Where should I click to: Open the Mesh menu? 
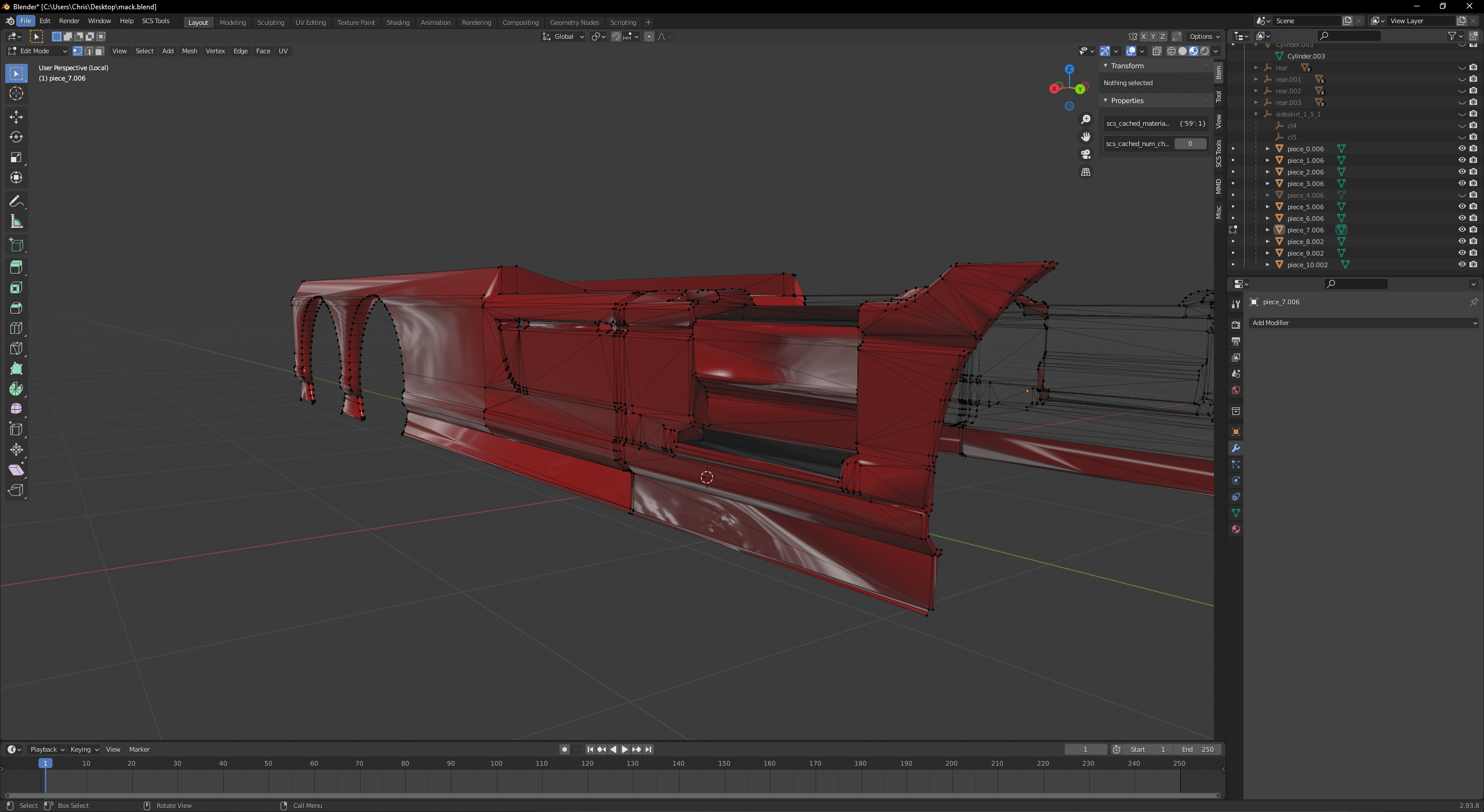click(x=189, y=51)
